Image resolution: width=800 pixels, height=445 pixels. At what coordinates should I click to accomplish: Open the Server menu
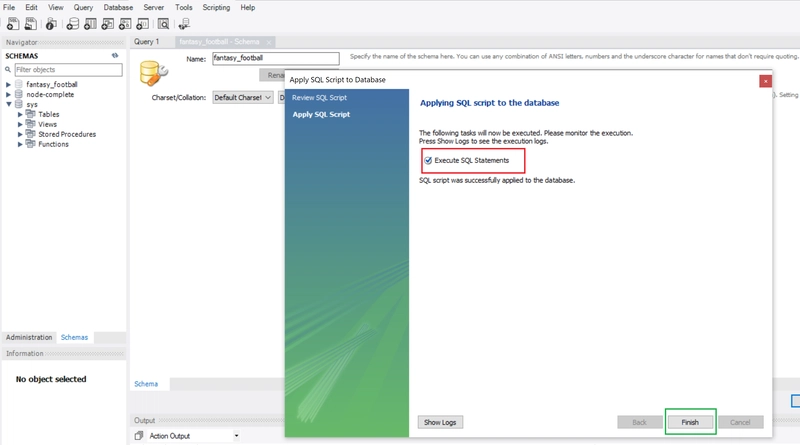154,8
